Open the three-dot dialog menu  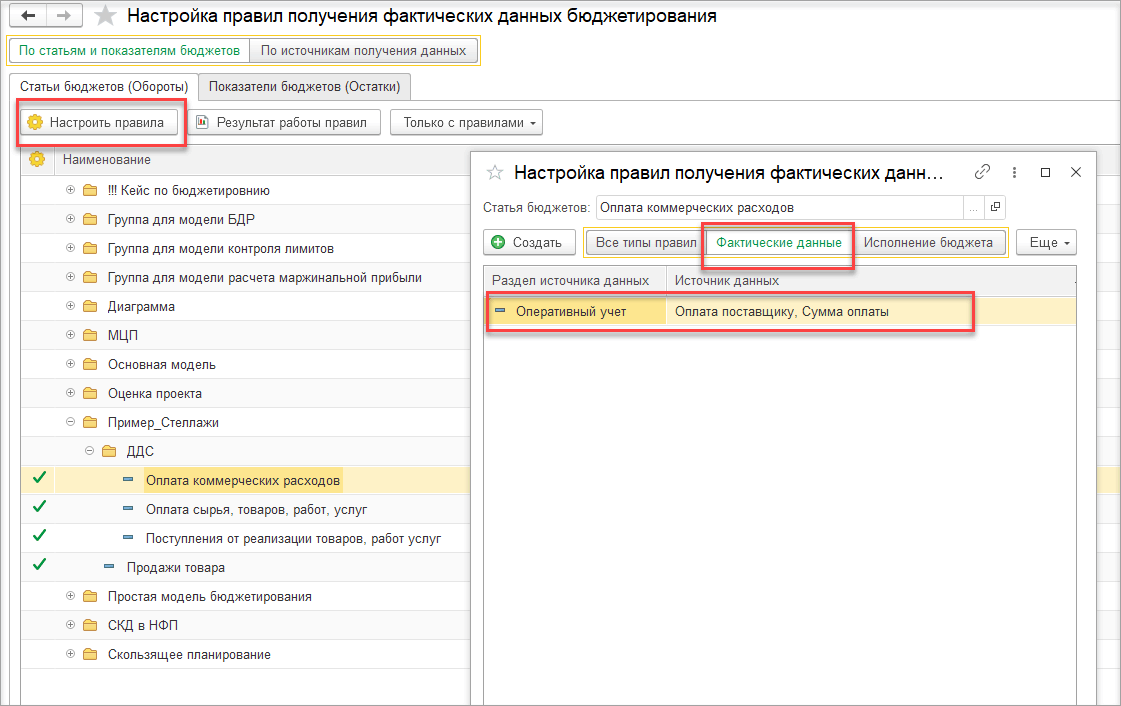pyautogui.click(x=1014, y=172)
